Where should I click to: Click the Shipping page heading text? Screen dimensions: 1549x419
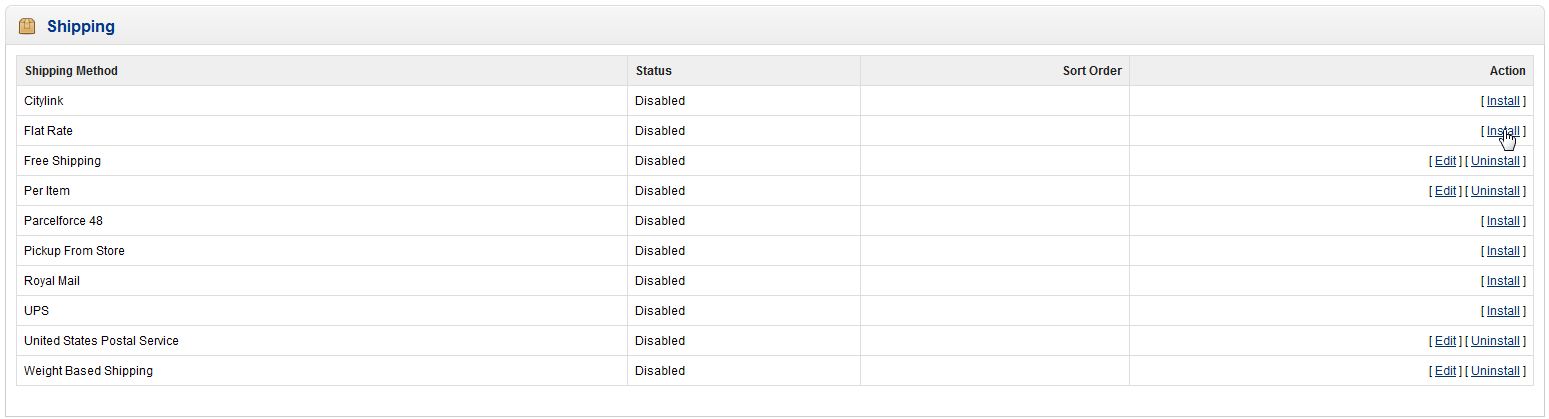(x=81, y=27)
